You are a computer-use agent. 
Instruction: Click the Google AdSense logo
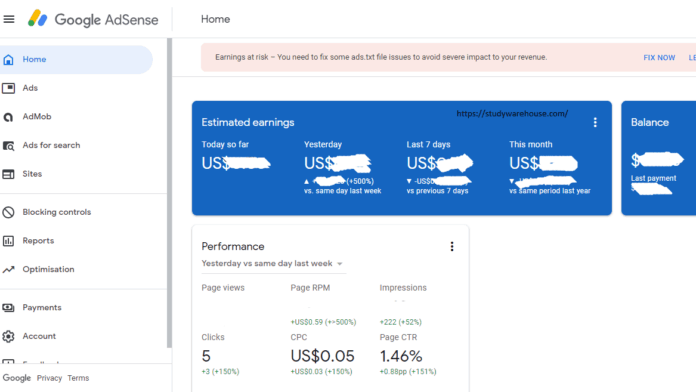[93, 19]
